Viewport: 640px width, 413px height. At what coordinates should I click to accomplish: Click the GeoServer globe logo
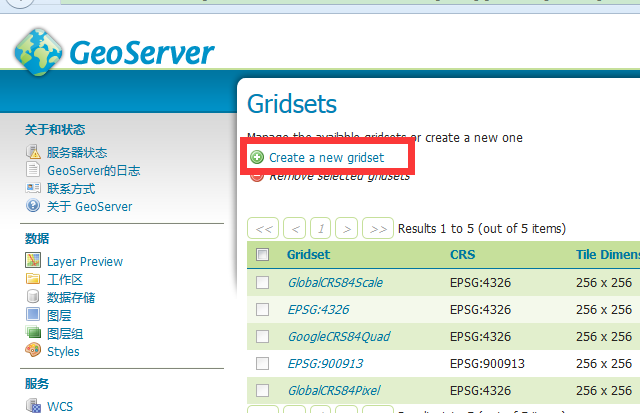[x=38, y=52]
